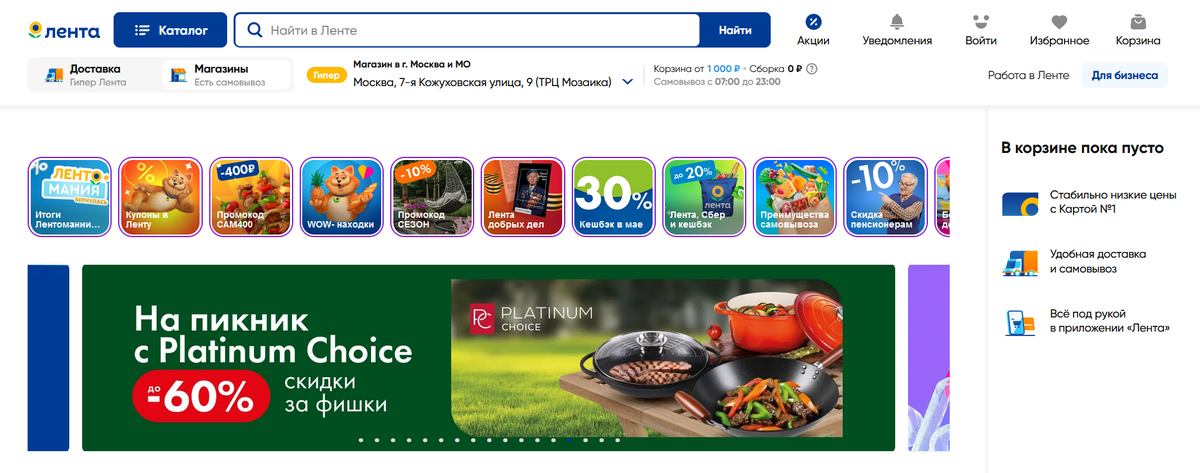Open the Промокод САМ400 story
This screenshot has height=473, width=1200.
coord(251,197)
